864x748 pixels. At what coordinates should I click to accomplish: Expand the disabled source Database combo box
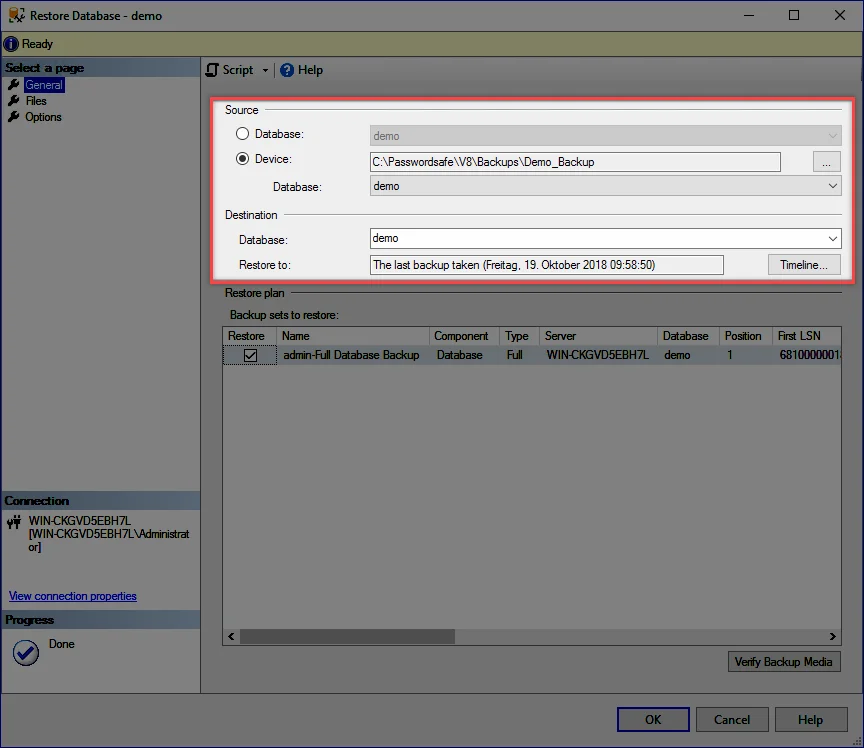click(833, 136)
